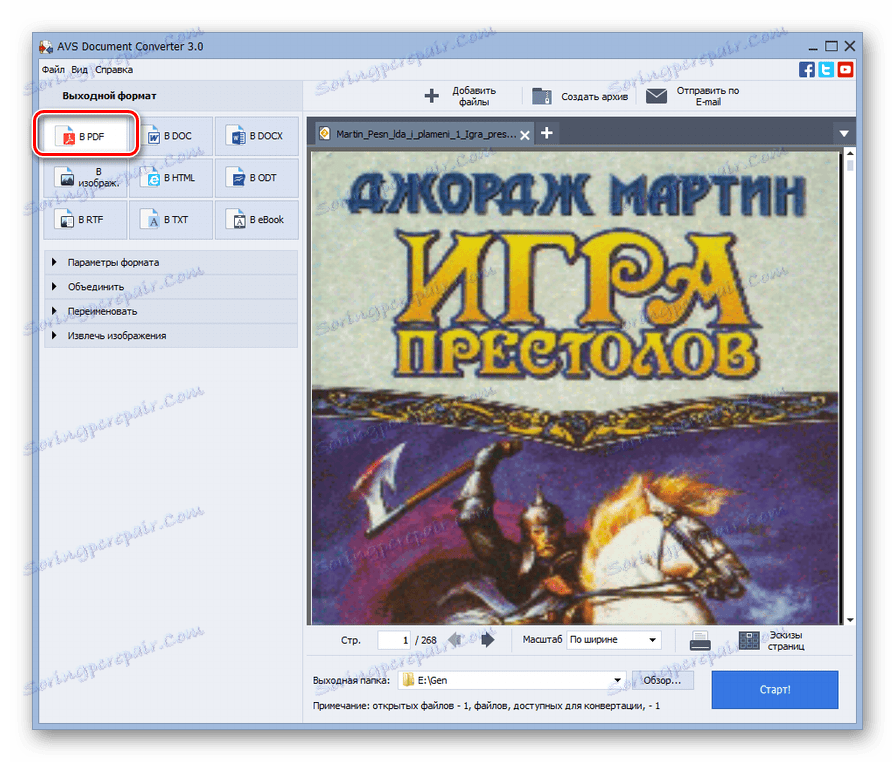Click the Add files plus icon

(x=432, y=96)
